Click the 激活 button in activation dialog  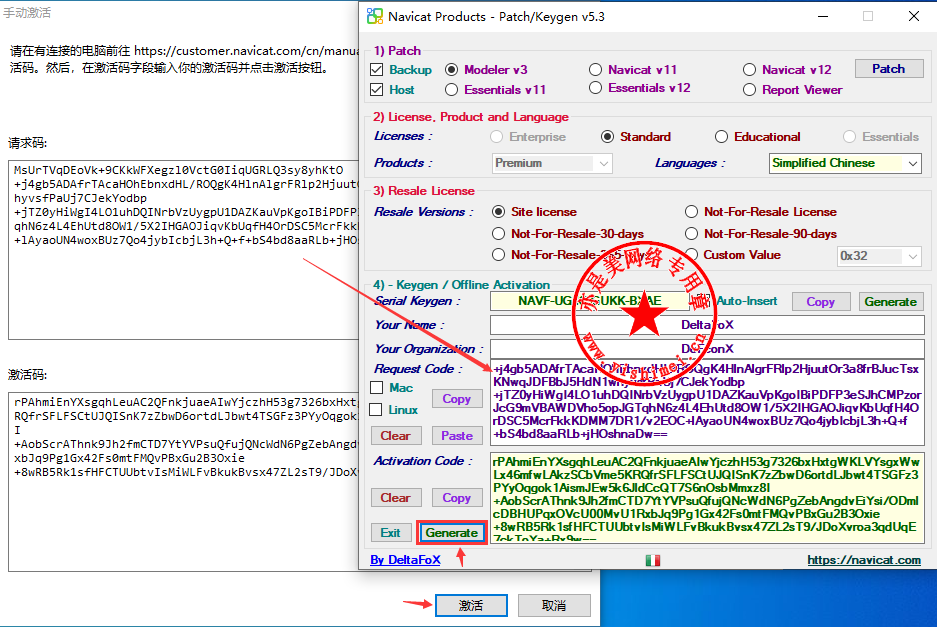point(471,605)
